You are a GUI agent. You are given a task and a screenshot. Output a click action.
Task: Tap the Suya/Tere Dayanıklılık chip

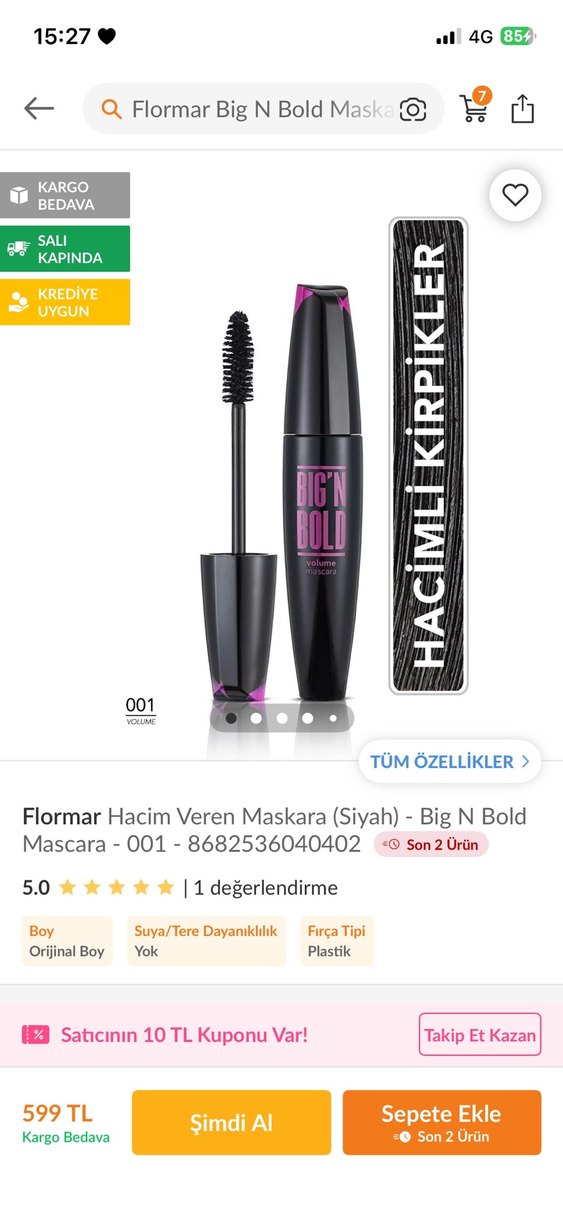point(206,941)
